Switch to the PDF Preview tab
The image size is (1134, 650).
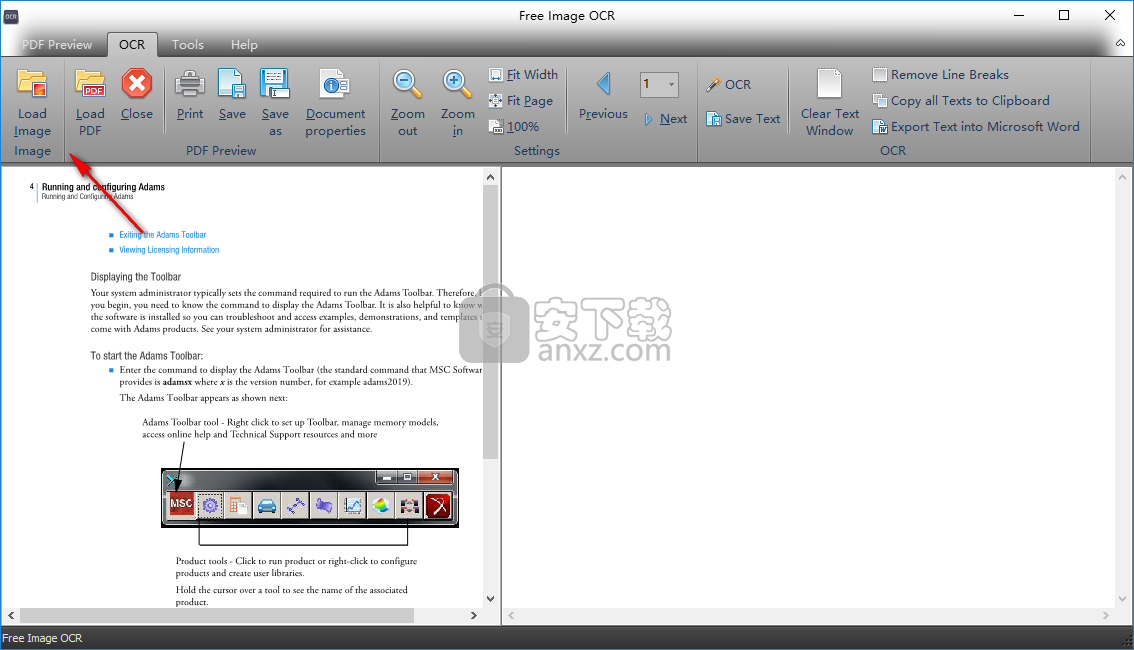(56, 45)
